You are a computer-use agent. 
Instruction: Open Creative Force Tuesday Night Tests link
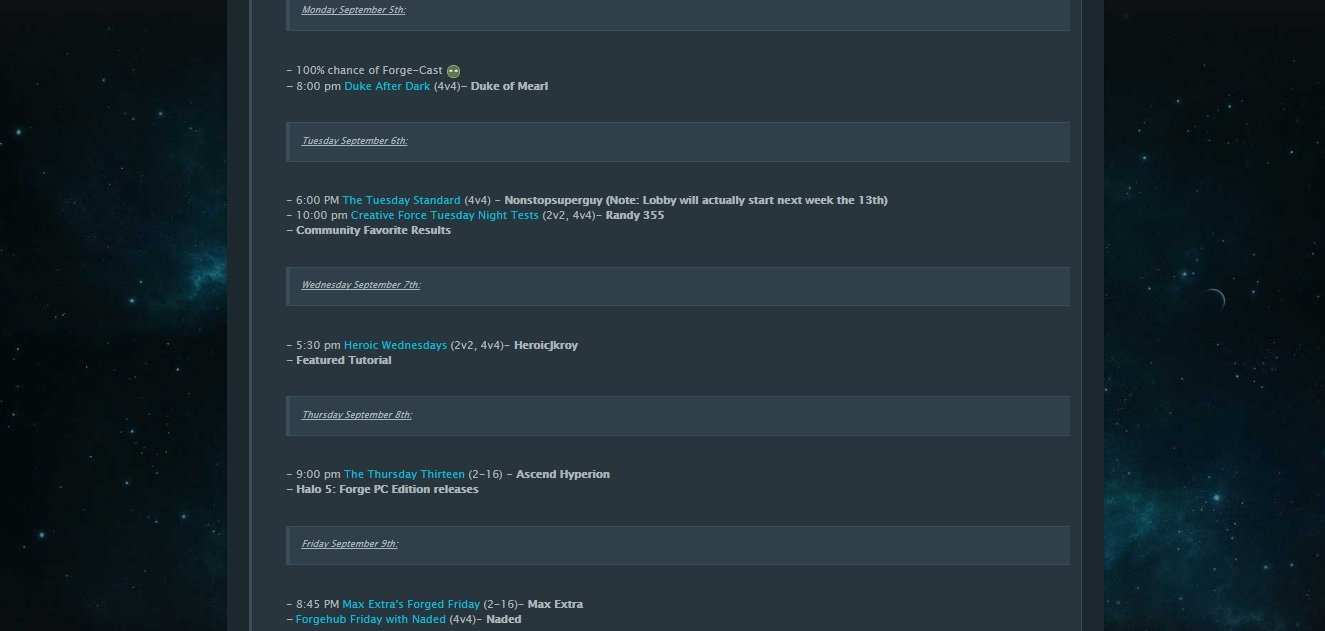coord(445,215)
